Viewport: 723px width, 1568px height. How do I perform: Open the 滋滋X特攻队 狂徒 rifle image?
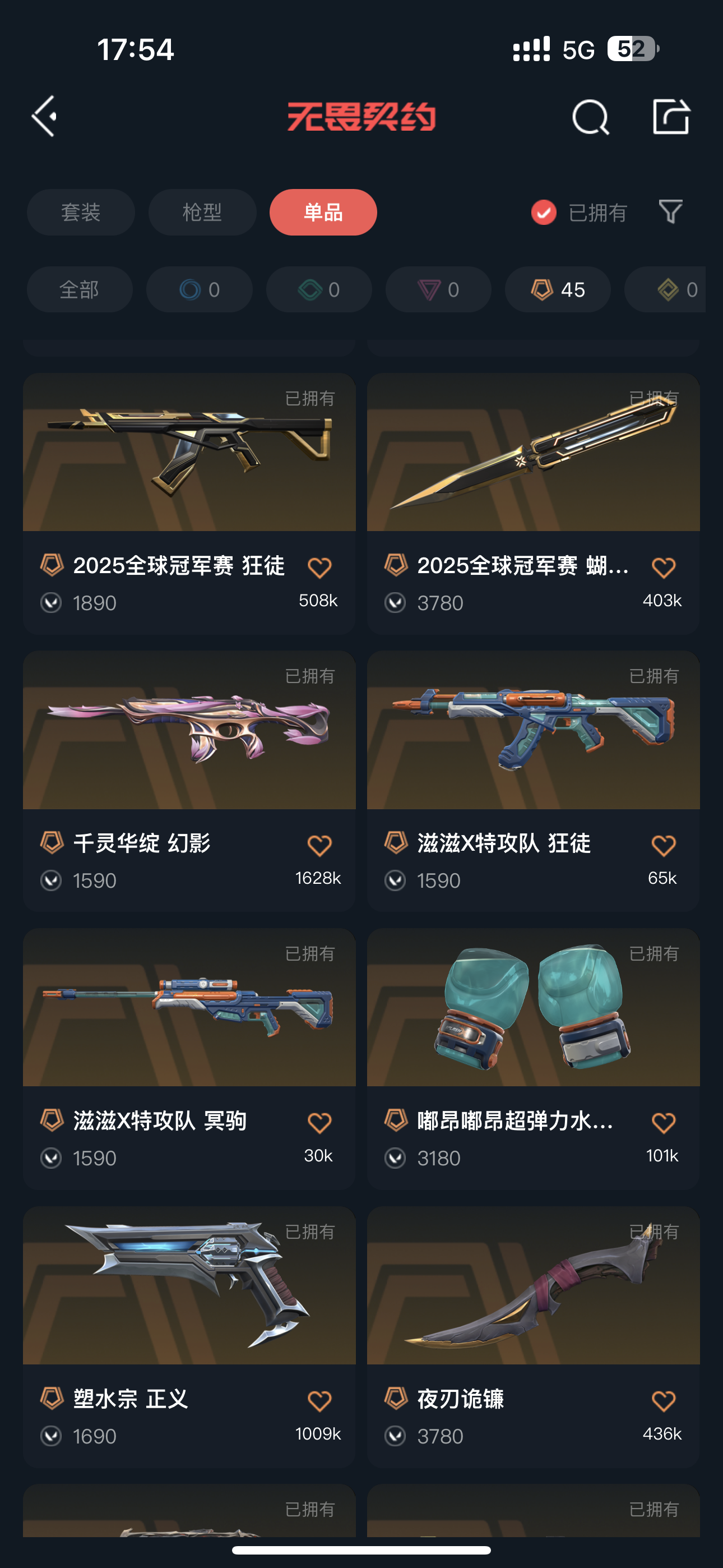click(x=533, y=729)
